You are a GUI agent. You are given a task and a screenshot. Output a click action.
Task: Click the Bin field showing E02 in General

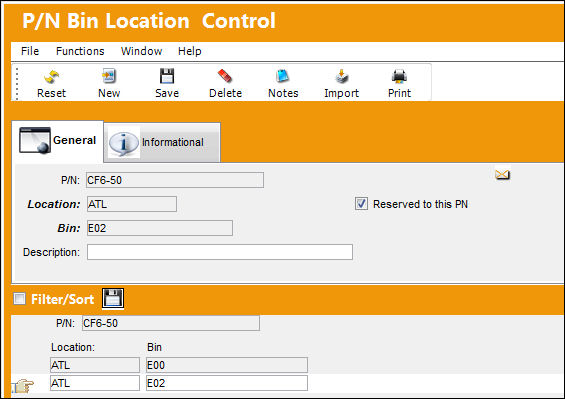160,228
